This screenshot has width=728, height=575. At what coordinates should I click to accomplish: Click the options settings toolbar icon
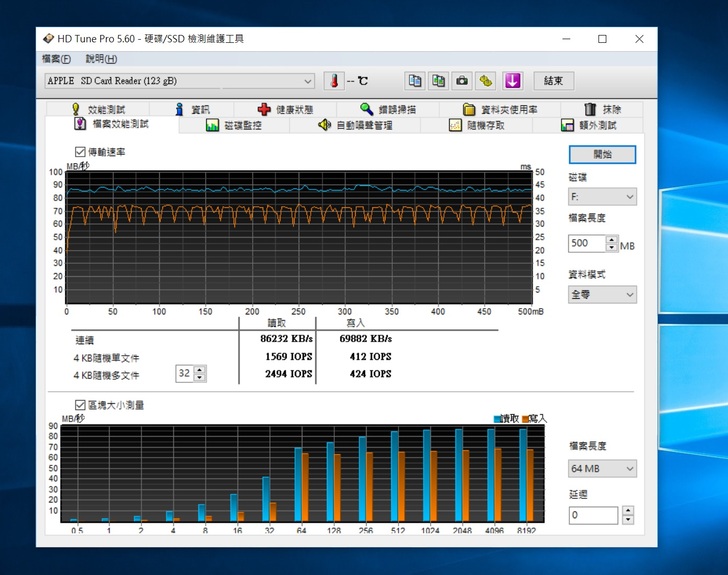(x=486, y=81)
